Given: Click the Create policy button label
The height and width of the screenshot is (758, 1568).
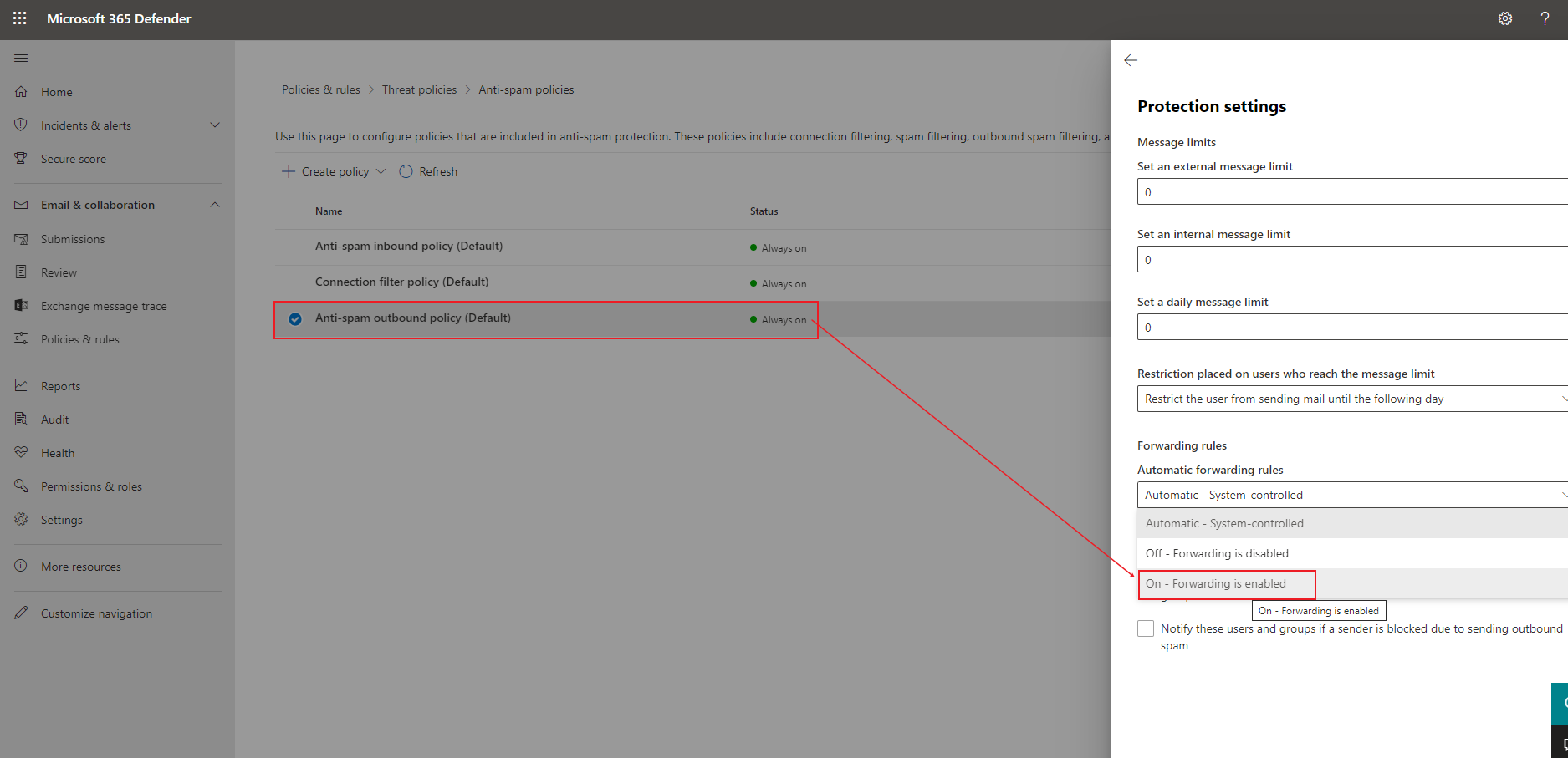Looking at the screenshot, I should pyautogui.click(x=335, y=171).
